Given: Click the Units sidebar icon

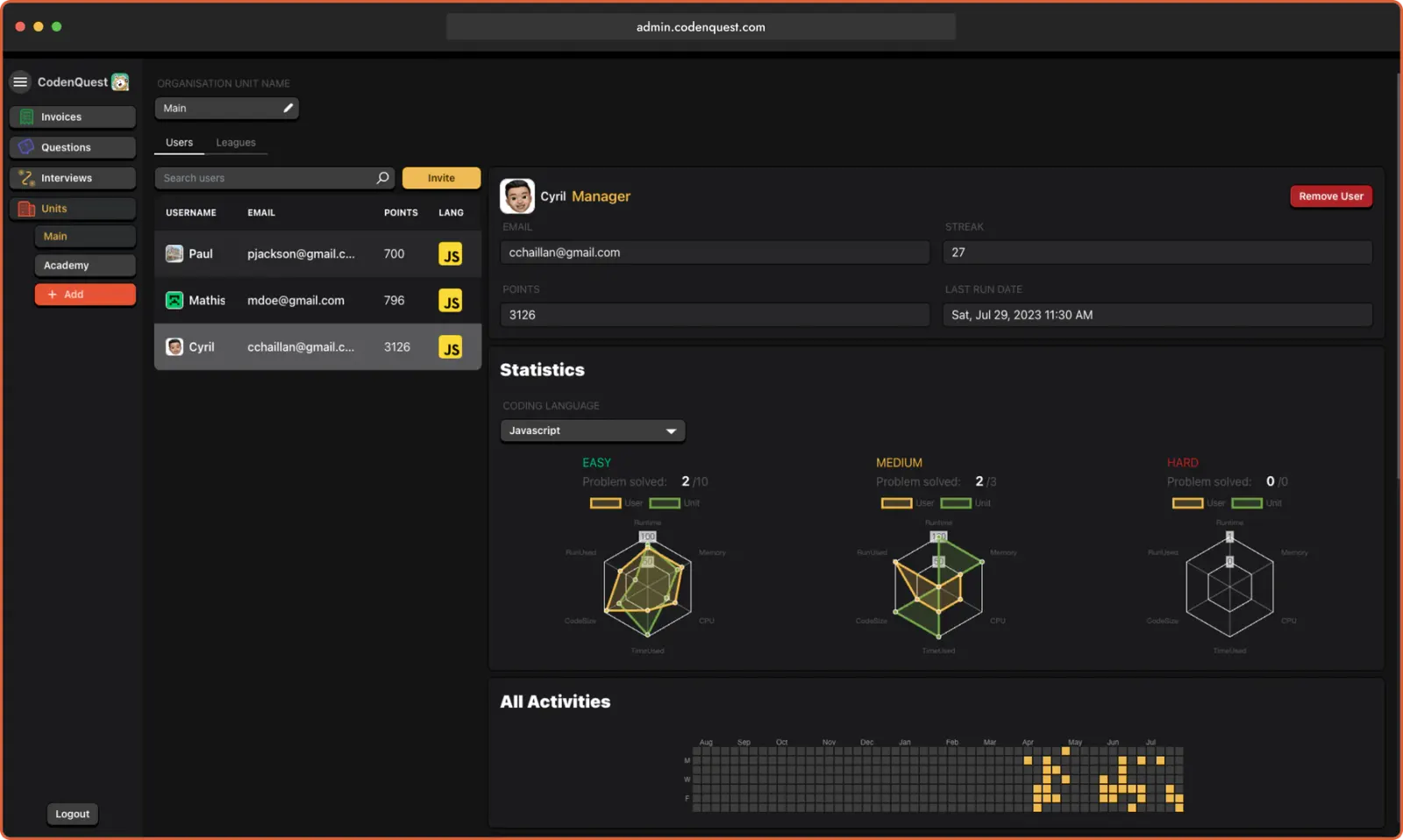Looking at the screenshot, I should pyautogui.click(x=26, y=208).
